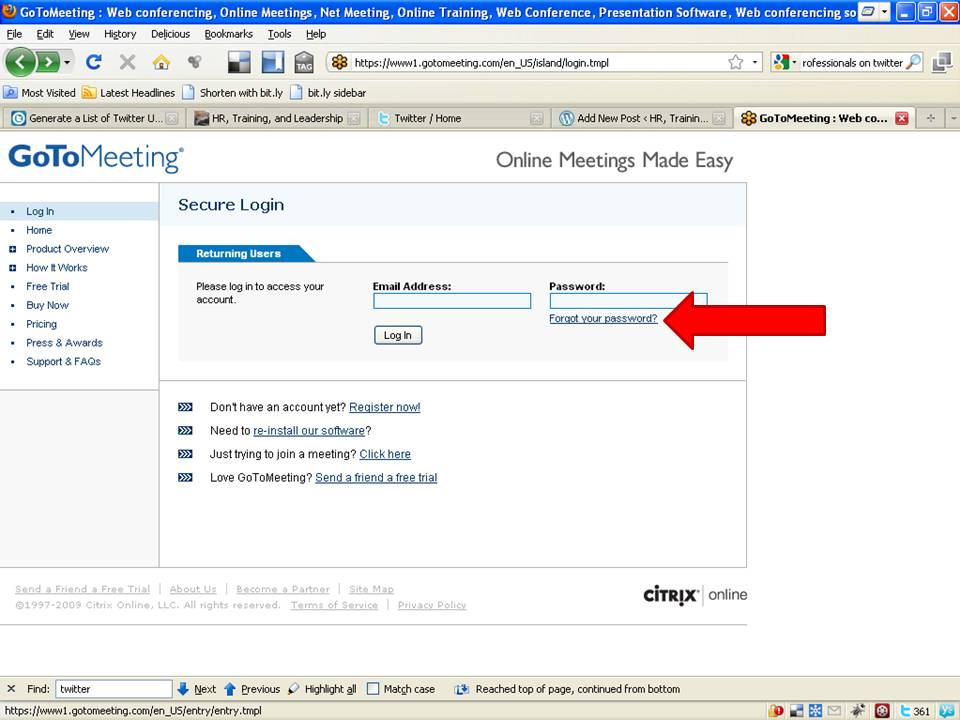This screenshot has width=960, height=720.
Task: Open the Tools menu
Action: click(x=279, y=34)
